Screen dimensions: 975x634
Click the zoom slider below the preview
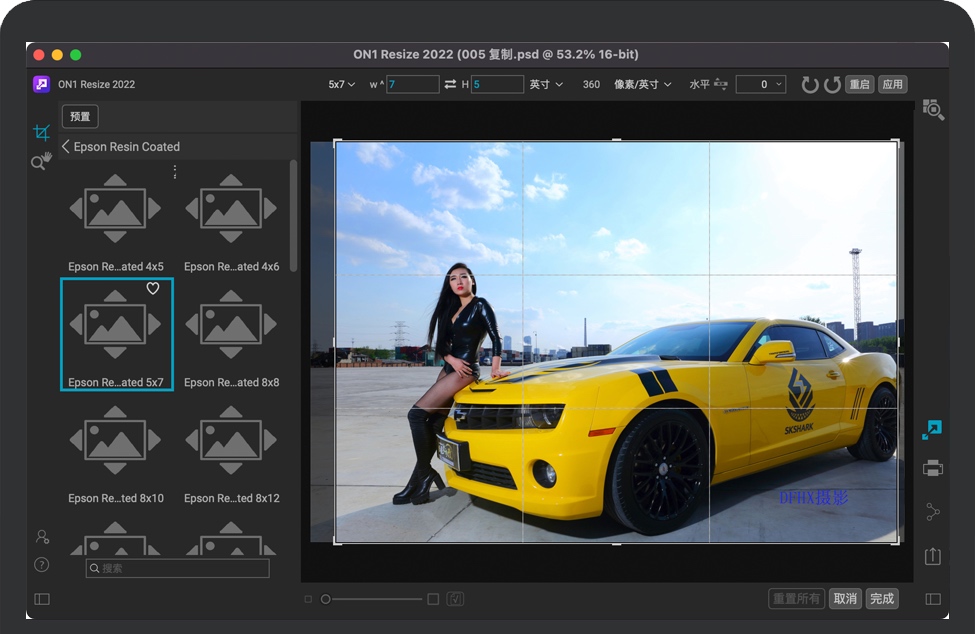coord(375,599)
